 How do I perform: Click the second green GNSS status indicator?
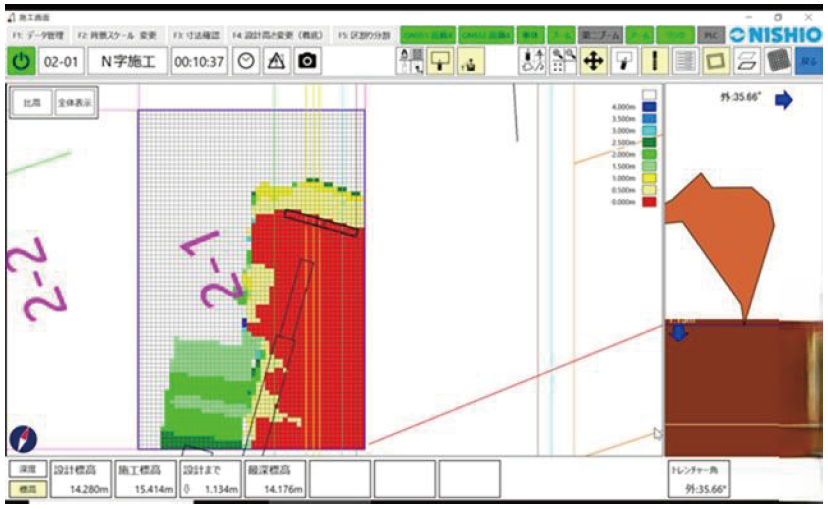(x=486, y=35)
